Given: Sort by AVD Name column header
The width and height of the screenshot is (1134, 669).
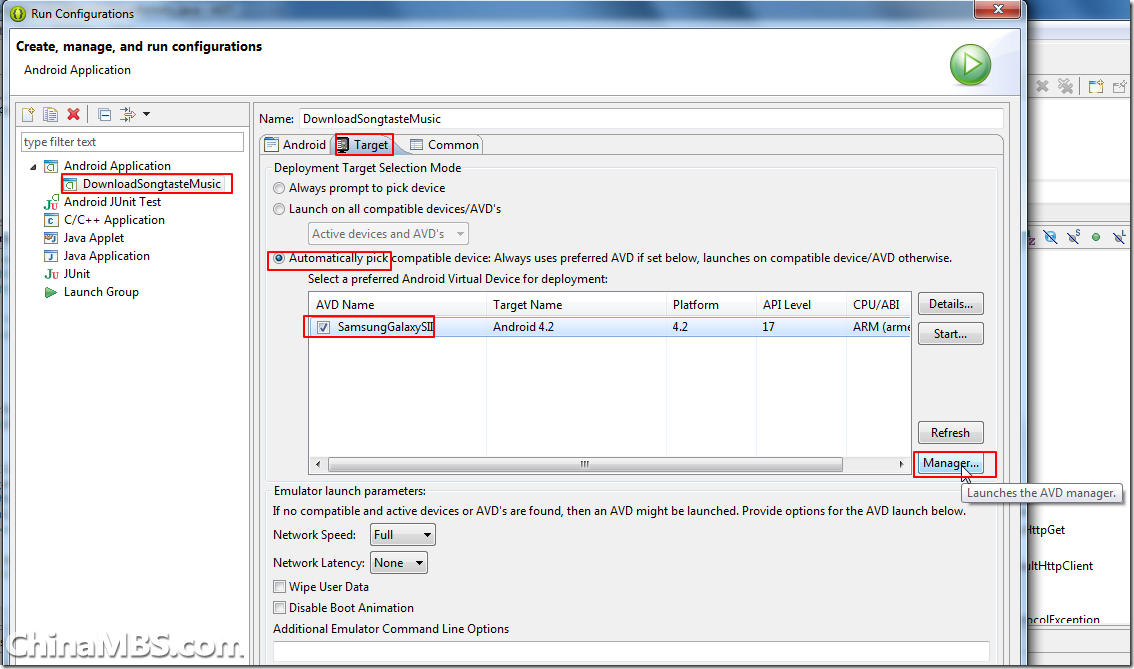Looking at the screenshot, I should [398, 304].
